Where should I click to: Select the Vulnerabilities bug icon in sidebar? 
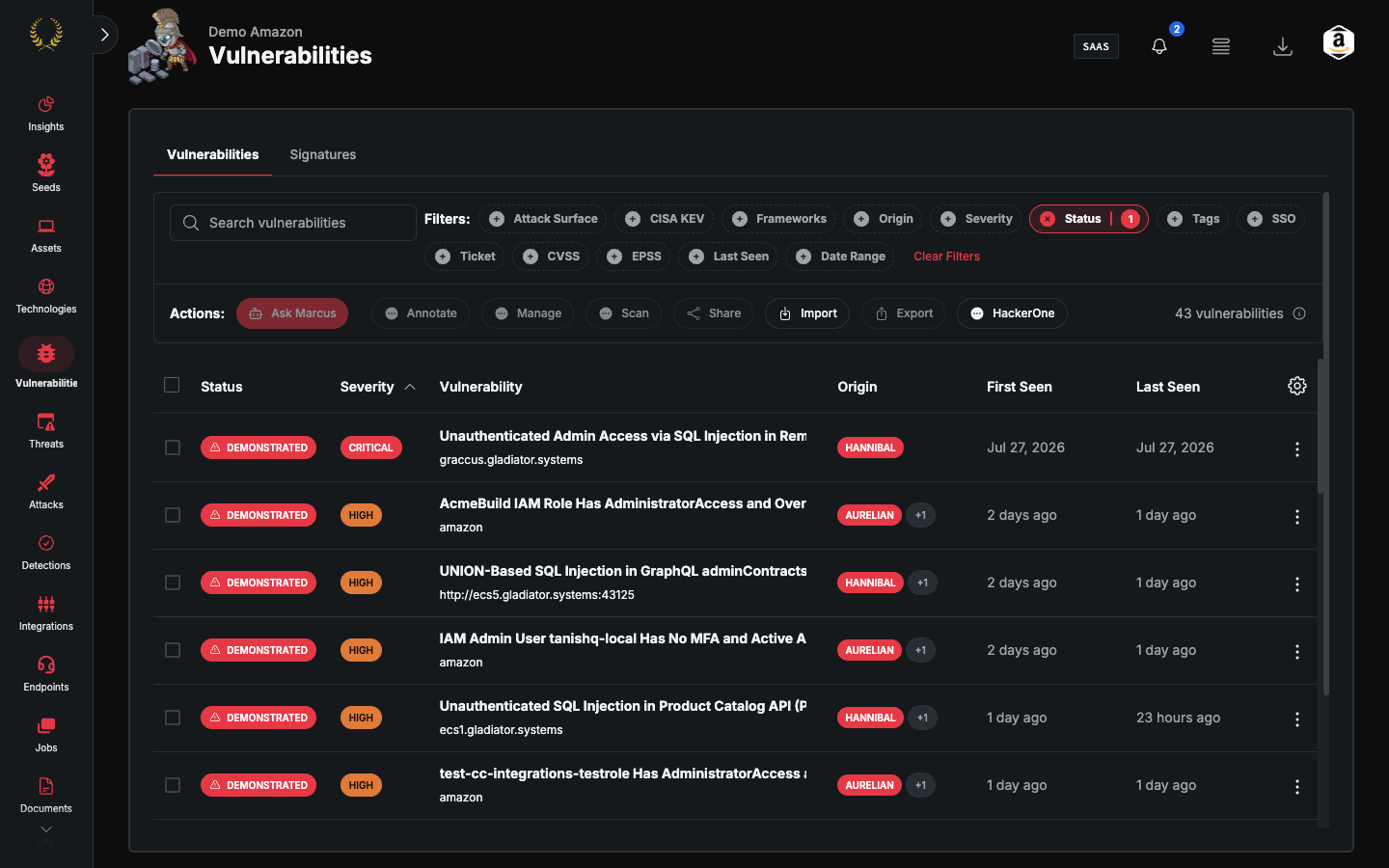(46, 354)
